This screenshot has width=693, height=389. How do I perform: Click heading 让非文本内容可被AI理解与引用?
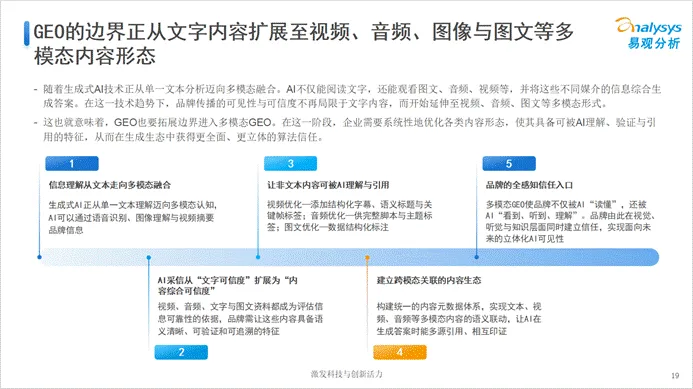point(328,185)
